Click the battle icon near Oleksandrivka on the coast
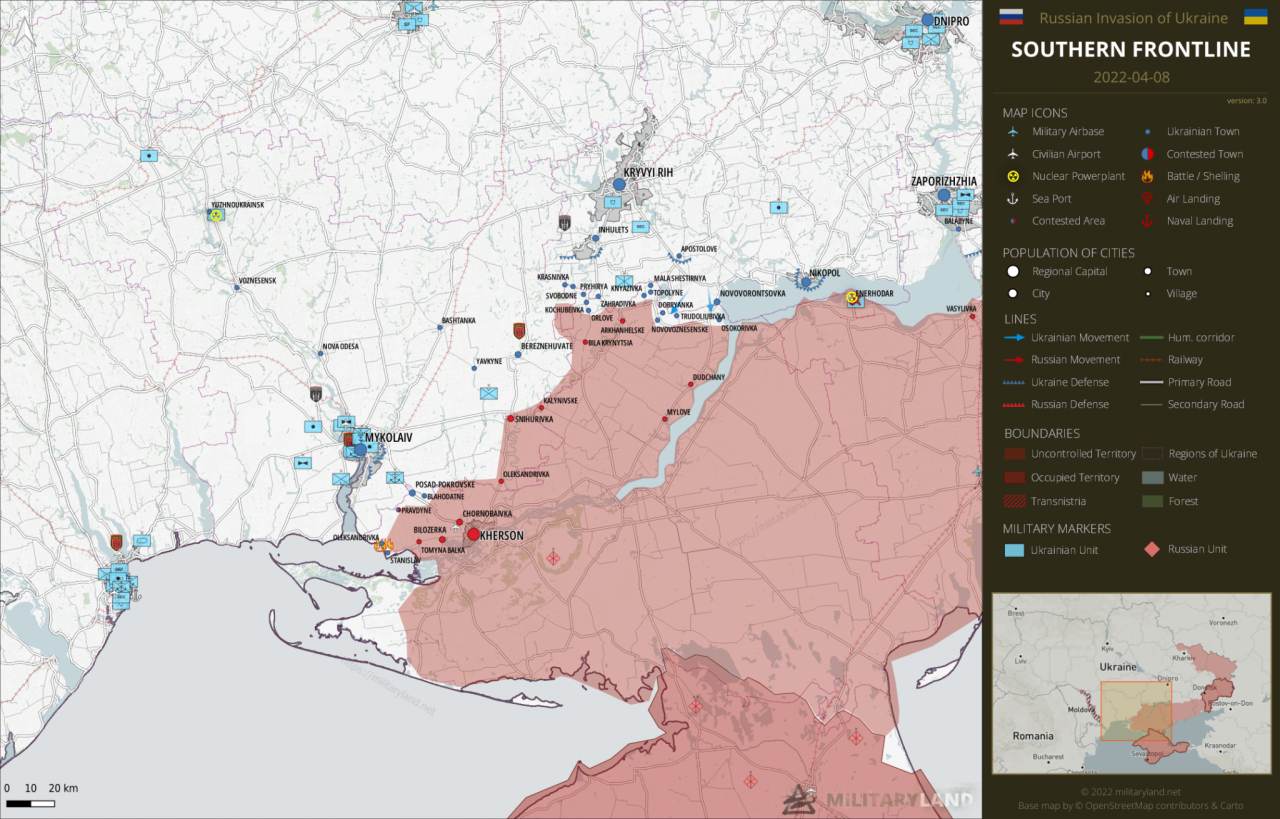This screenshot has width=1280, height=819. pos(383,545)
